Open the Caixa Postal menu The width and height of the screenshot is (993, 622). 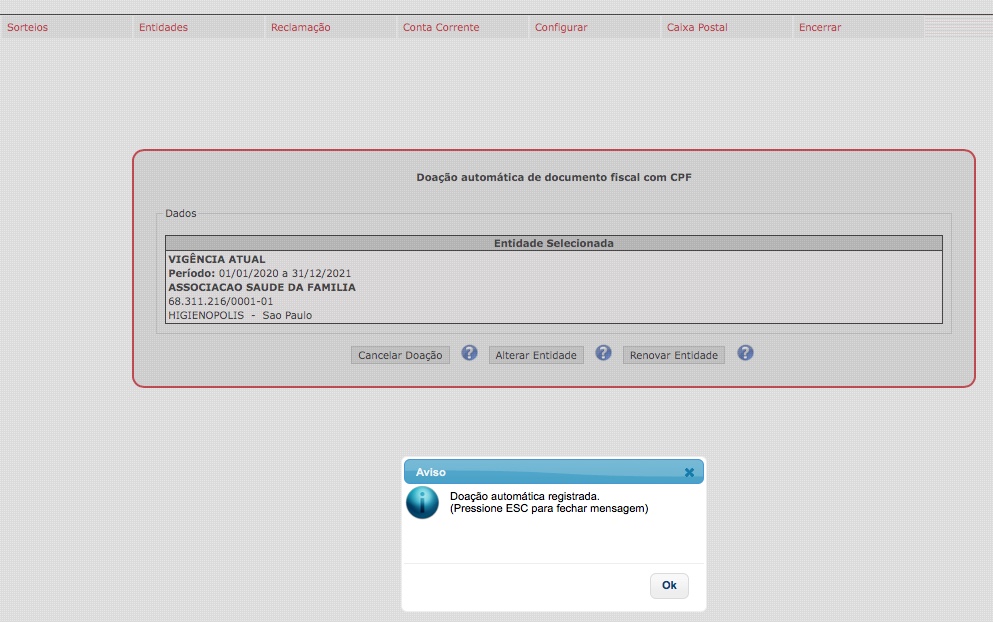click(697, 27)
